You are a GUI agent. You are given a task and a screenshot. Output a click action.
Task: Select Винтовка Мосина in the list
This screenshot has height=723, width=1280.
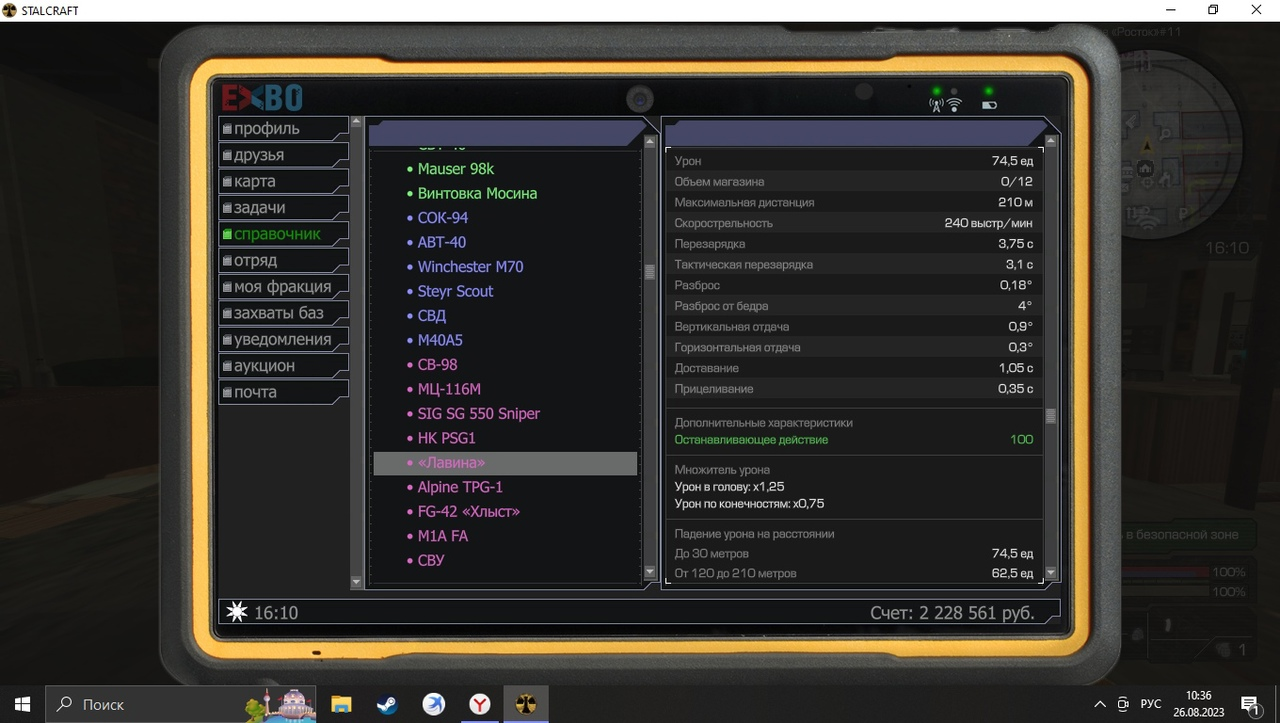click(x=505, y=193)
